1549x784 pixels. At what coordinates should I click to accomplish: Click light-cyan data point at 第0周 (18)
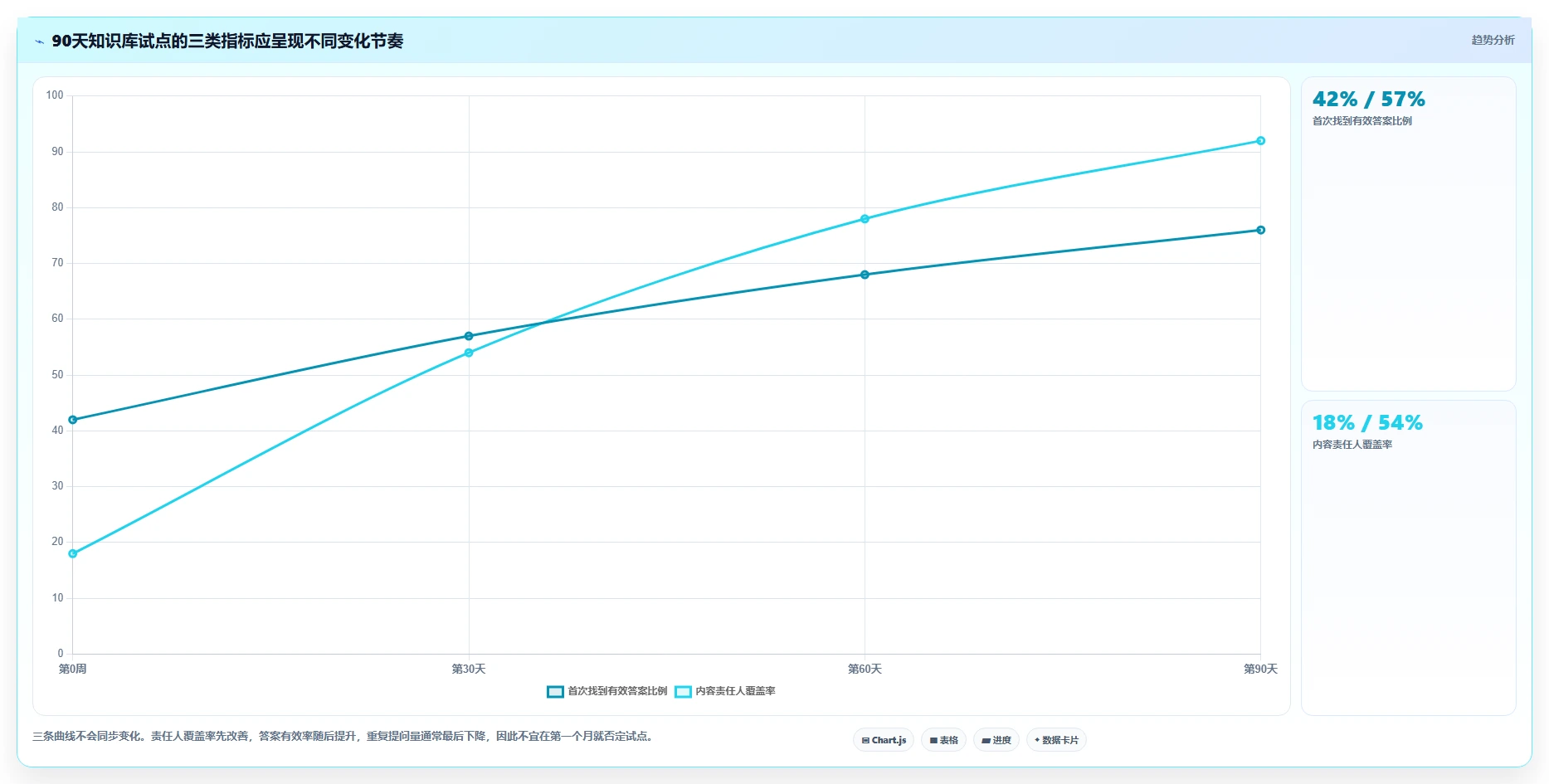(x=73, y=553)
